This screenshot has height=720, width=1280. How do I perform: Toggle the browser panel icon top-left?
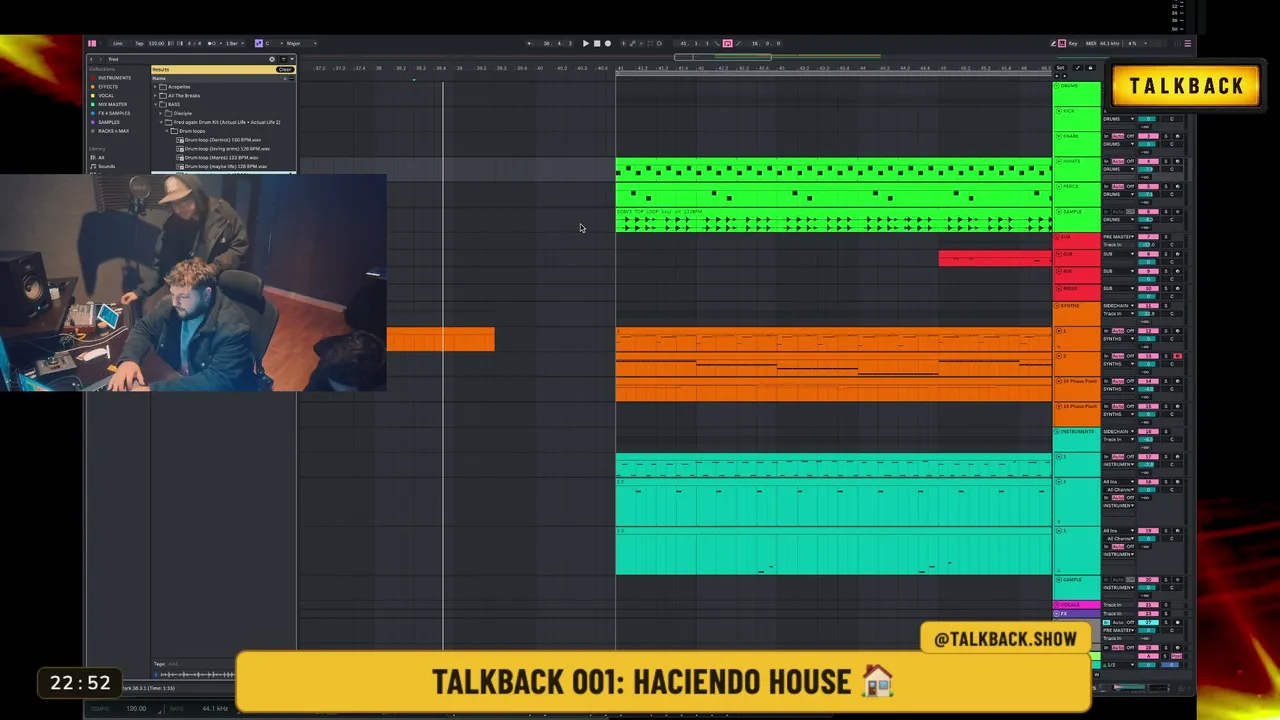pos(92,43)
